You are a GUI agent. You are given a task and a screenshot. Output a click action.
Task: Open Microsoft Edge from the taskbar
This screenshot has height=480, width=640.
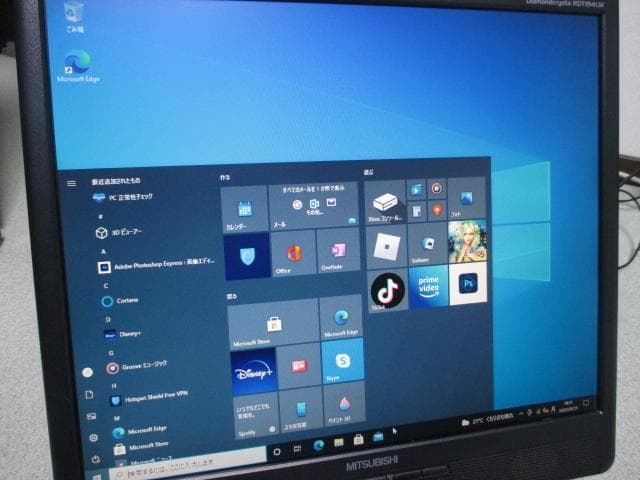[319, 445]
